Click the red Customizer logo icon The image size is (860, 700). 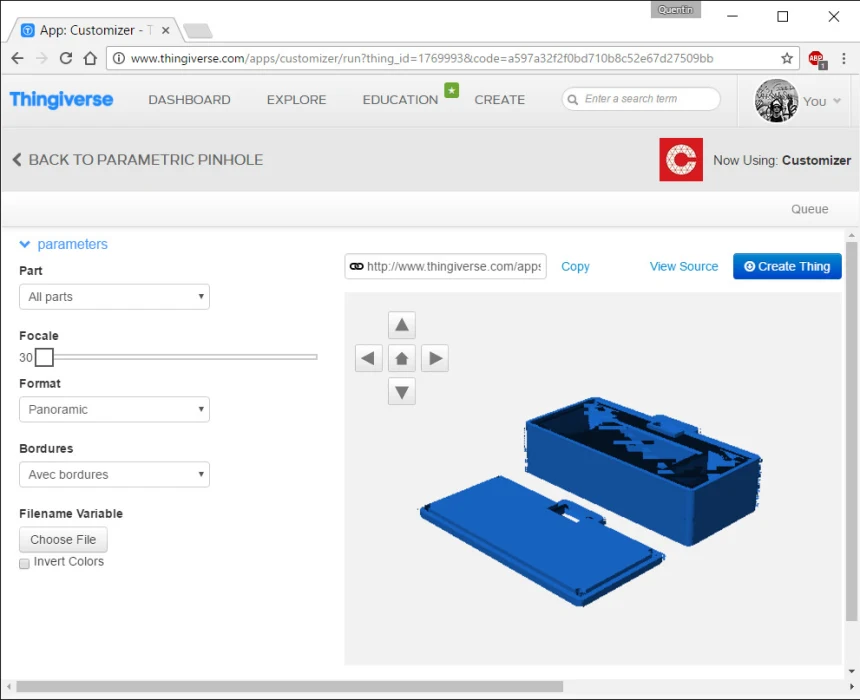[680, 159]
